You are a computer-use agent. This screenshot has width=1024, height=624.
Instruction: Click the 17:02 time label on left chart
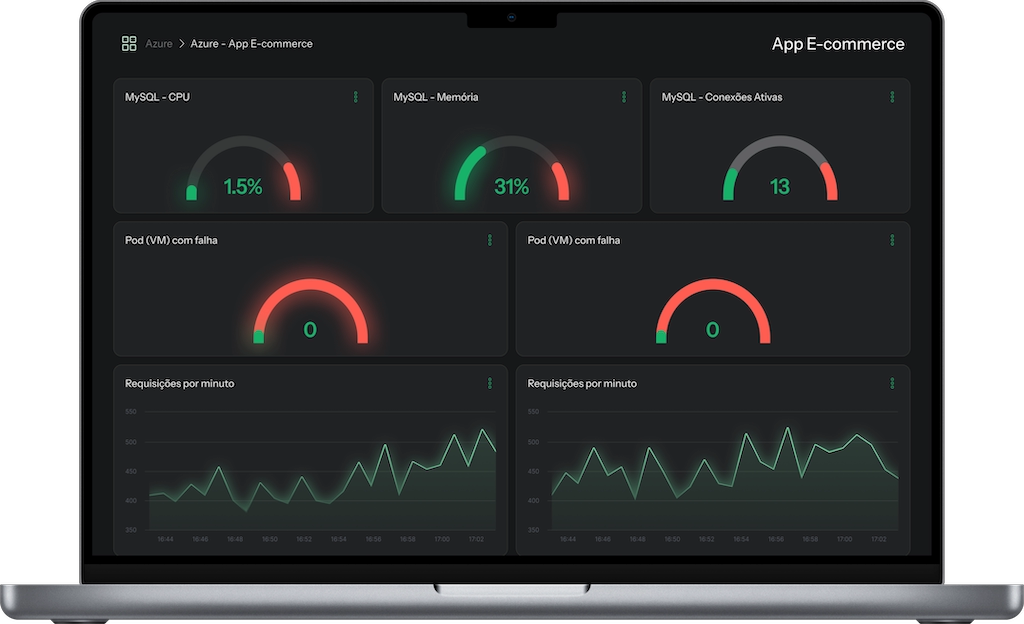(x=476, y=539)
